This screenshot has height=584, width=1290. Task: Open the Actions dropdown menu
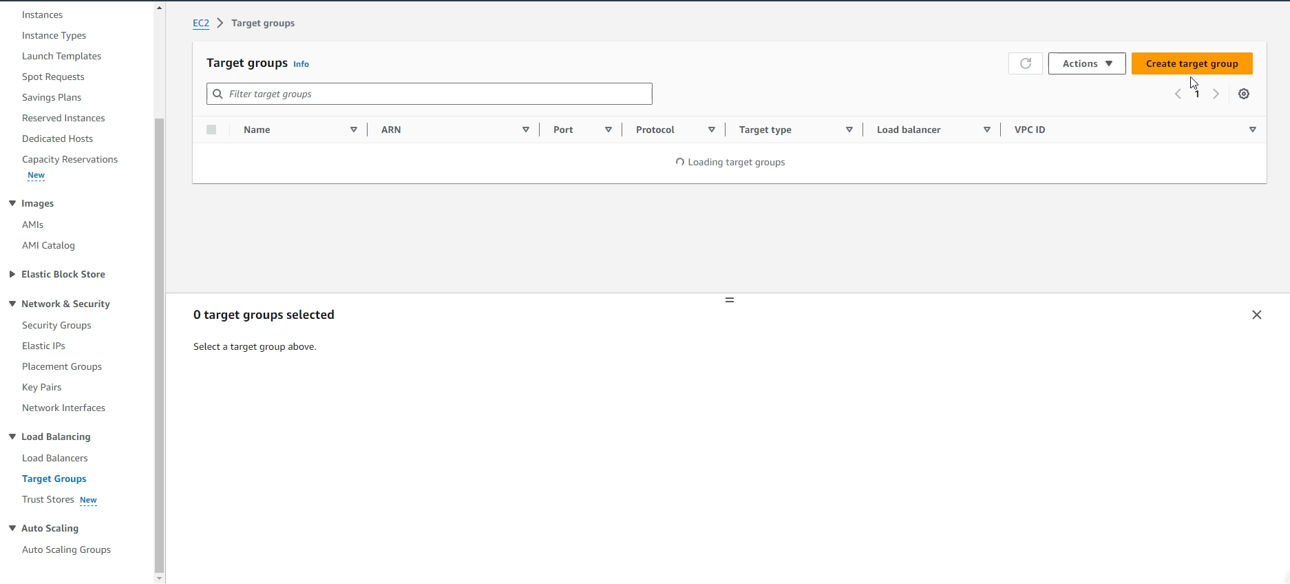pyautogui.click(x=1086, y=64)
